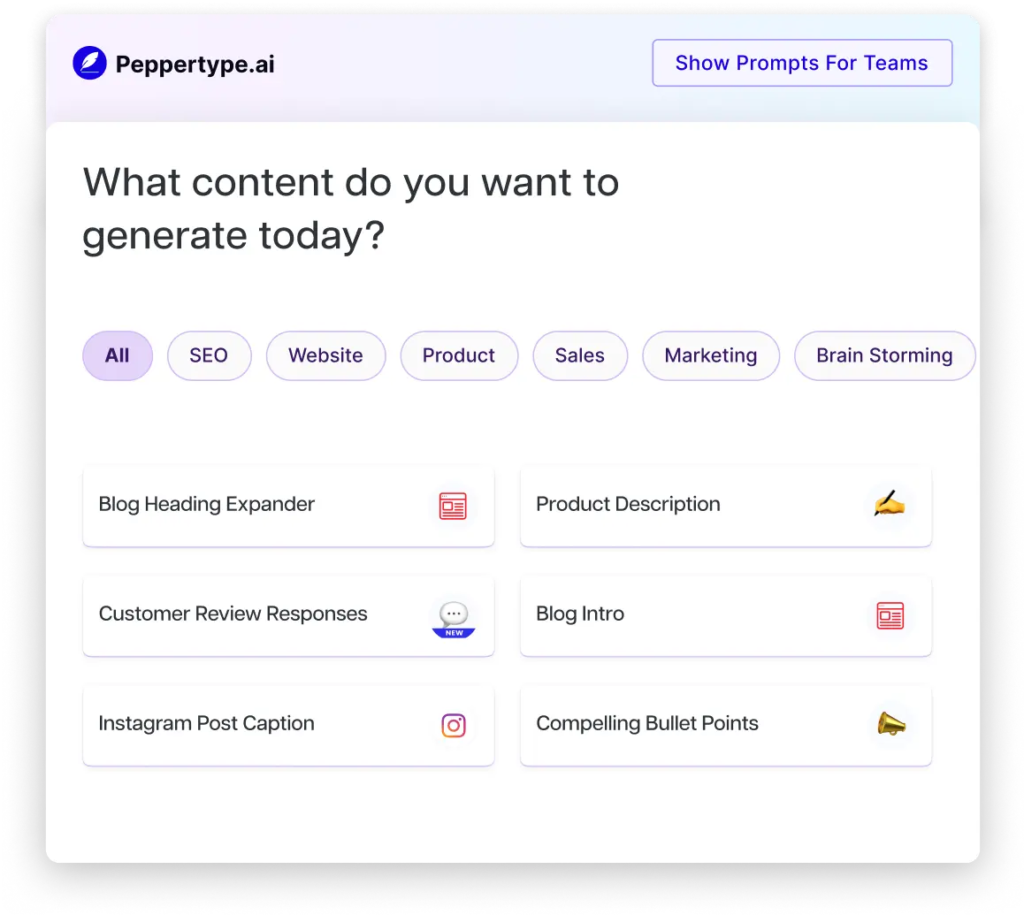Open the Blog Heading Expander template
This screenshot has width=1024, height=915.
(x=207, y=505)
